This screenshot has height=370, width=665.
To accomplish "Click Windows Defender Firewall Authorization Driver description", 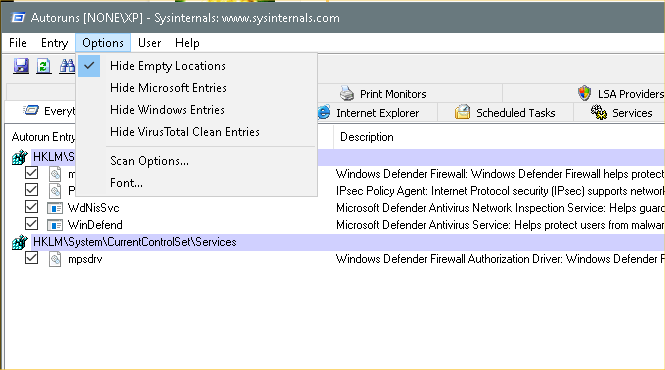I will click(x=500, y=259).
